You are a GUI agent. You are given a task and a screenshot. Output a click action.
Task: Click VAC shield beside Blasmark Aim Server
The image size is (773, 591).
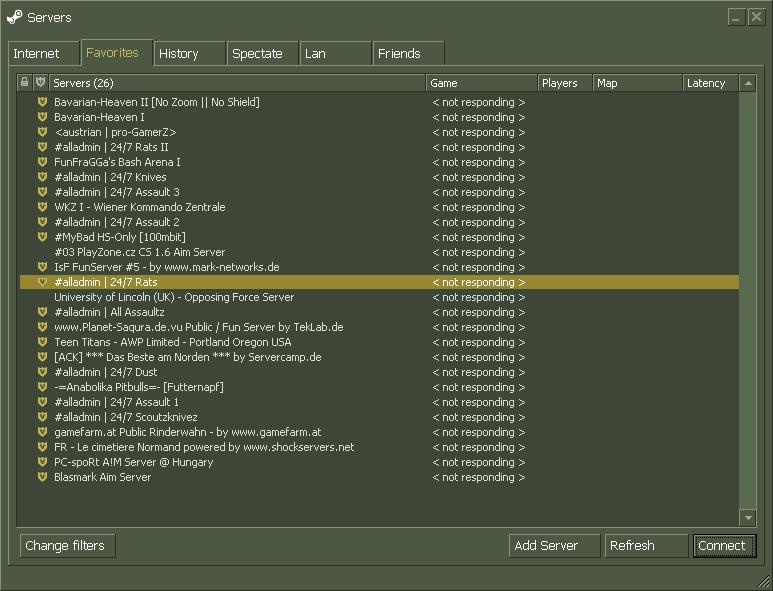coord(42,477)
